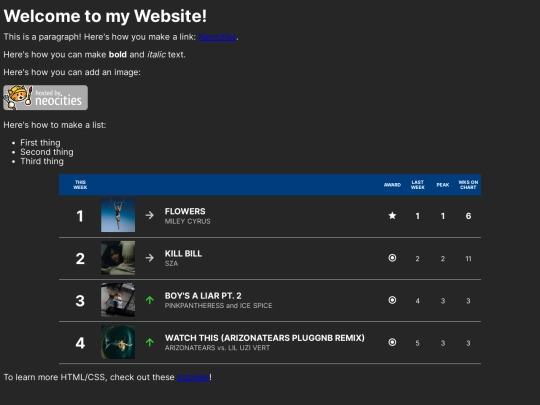
Task: Click green up arrow for Watch This
Action: point(149,342)
